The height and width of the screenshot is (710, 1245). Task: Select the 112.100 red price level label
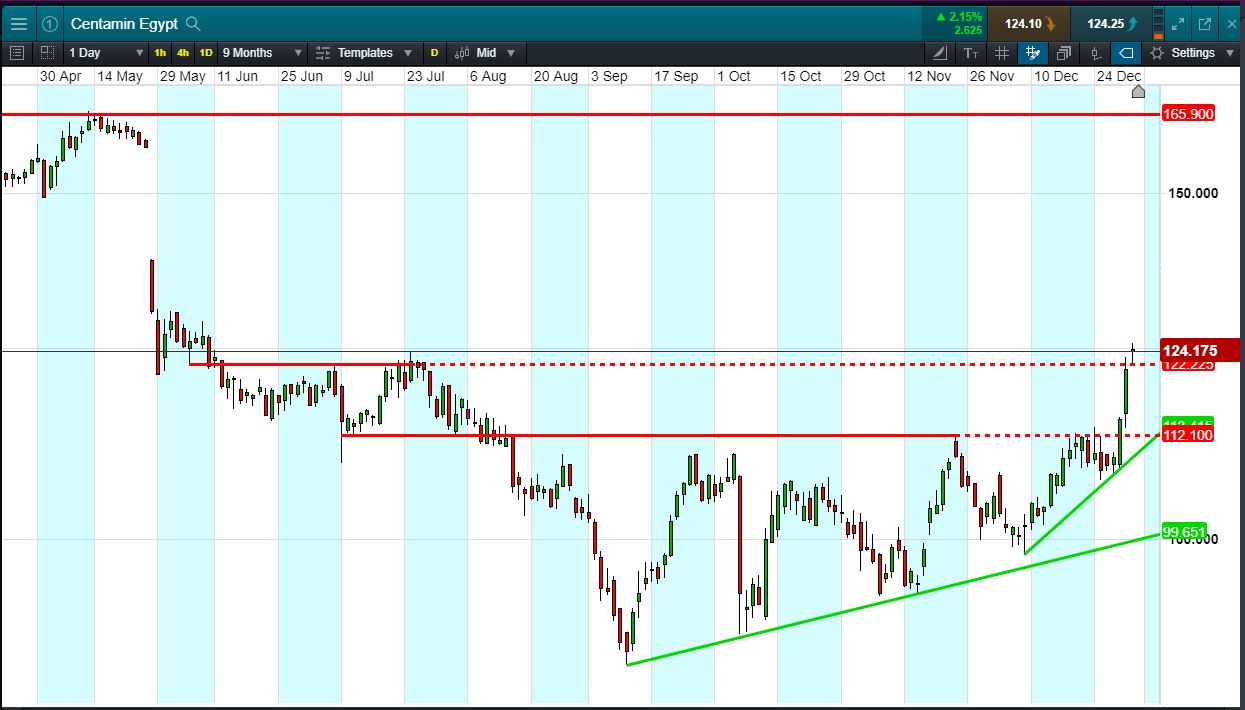click(x=1188, y=435)
